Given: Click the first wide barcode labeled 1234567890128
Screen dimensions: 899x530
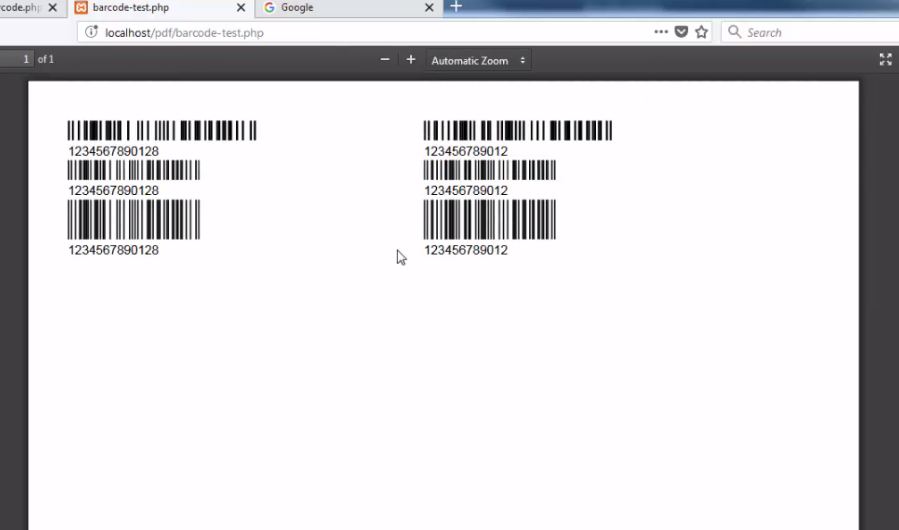Looking at the screenshot, I should pyautogui.click(x=162, y=131).
